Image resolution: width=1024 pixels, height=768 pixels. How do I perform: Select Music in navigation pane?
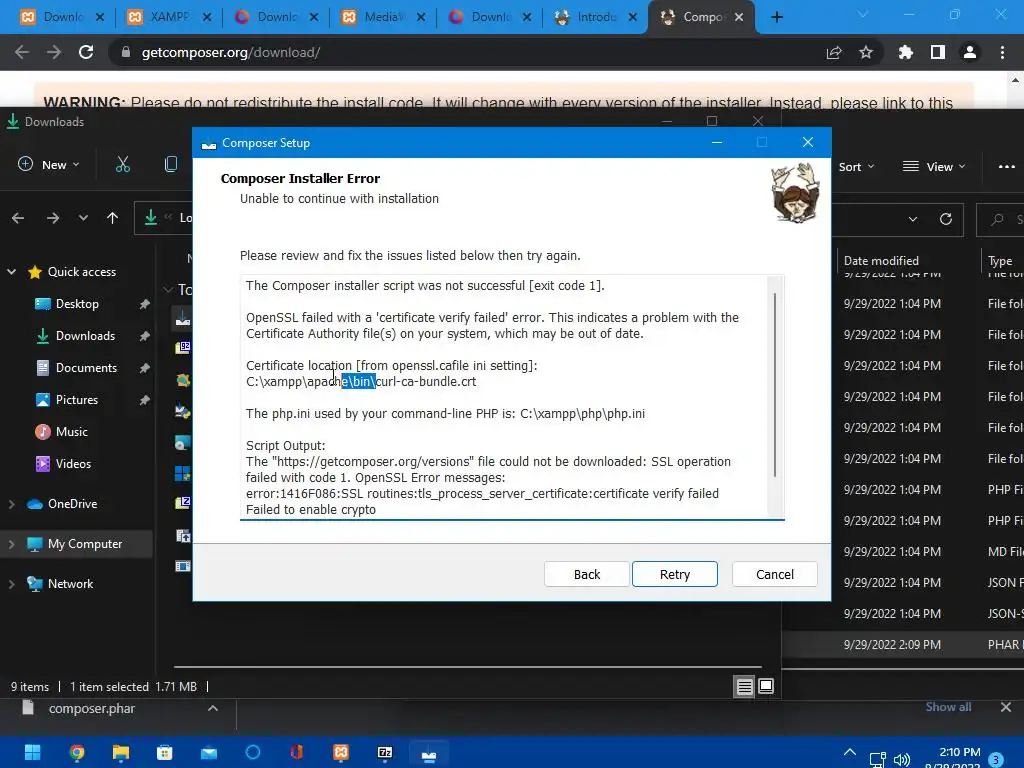[x=71, y=432]
